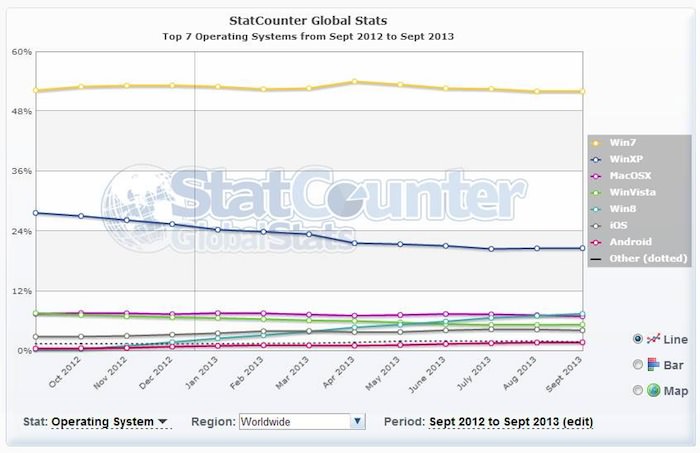The width and height of the screenshot is (700, 453).
Task: Select the Line radio button
Action: click(x=638, y=339)
